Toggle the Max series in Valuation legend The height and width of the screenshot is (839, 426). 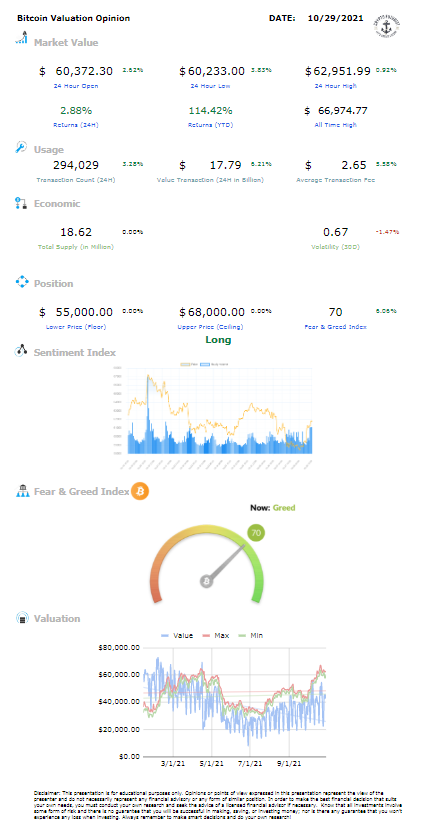coord(215,635)
